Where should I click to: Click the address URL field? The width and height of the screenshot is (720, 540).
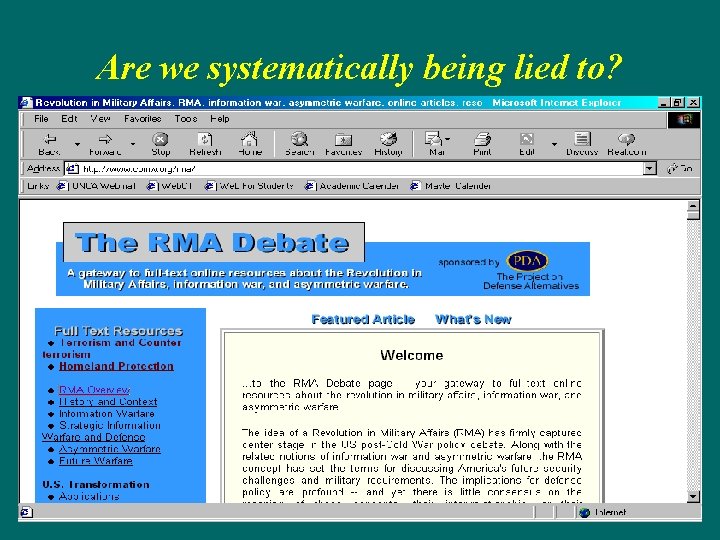coord(360,169)
